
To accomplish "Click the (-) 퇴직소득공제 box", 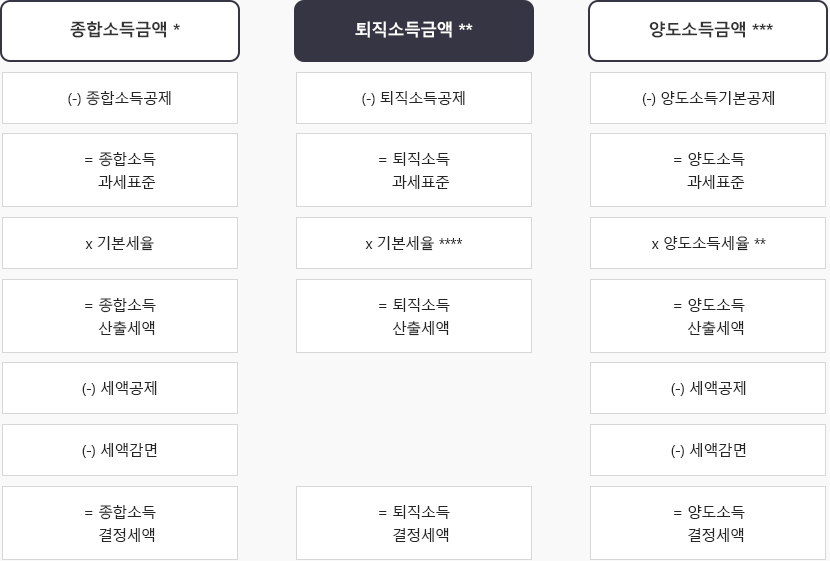I will (x=414, y=98).
